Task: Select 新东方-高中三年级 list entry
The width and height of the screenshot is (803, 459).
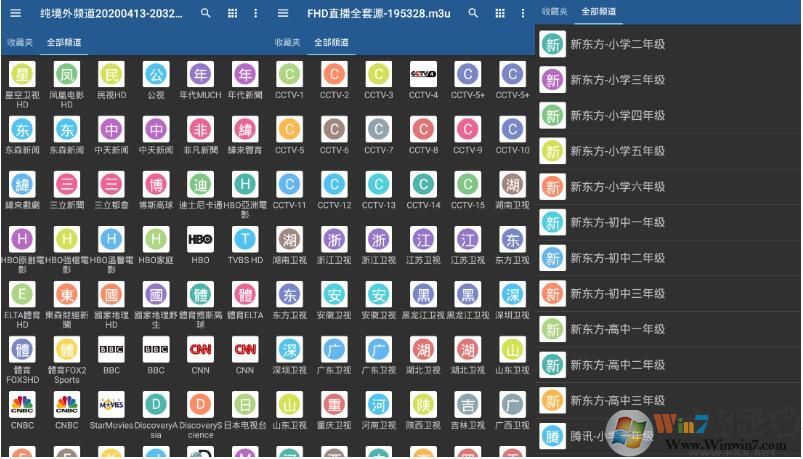Action: [669, 401]
